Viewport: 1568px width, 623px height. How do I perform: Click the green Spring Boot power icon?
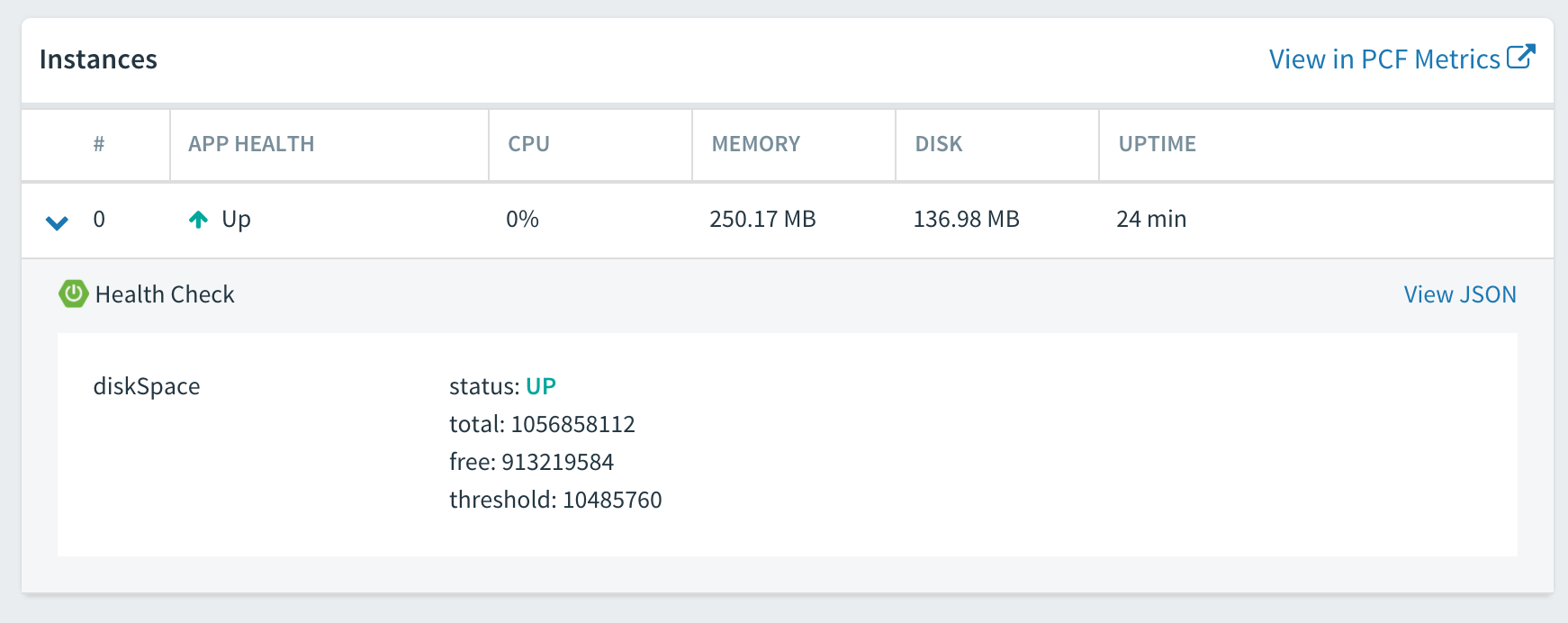73,293
